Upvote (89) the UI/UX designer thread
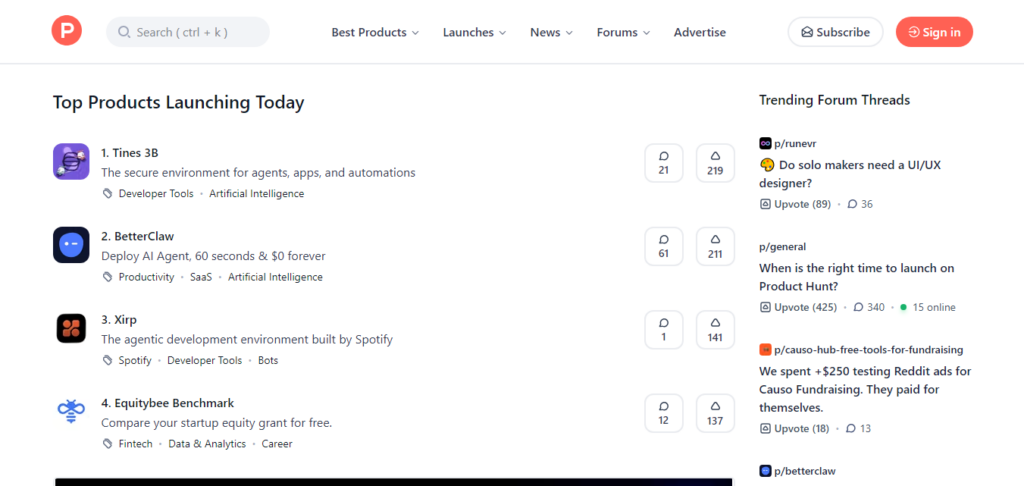 click(x=795, y=204)
